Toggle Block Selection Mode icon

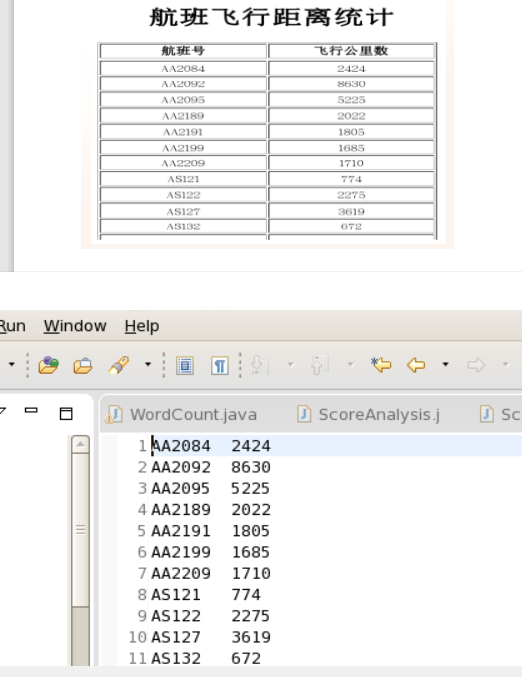coord(185,366)
